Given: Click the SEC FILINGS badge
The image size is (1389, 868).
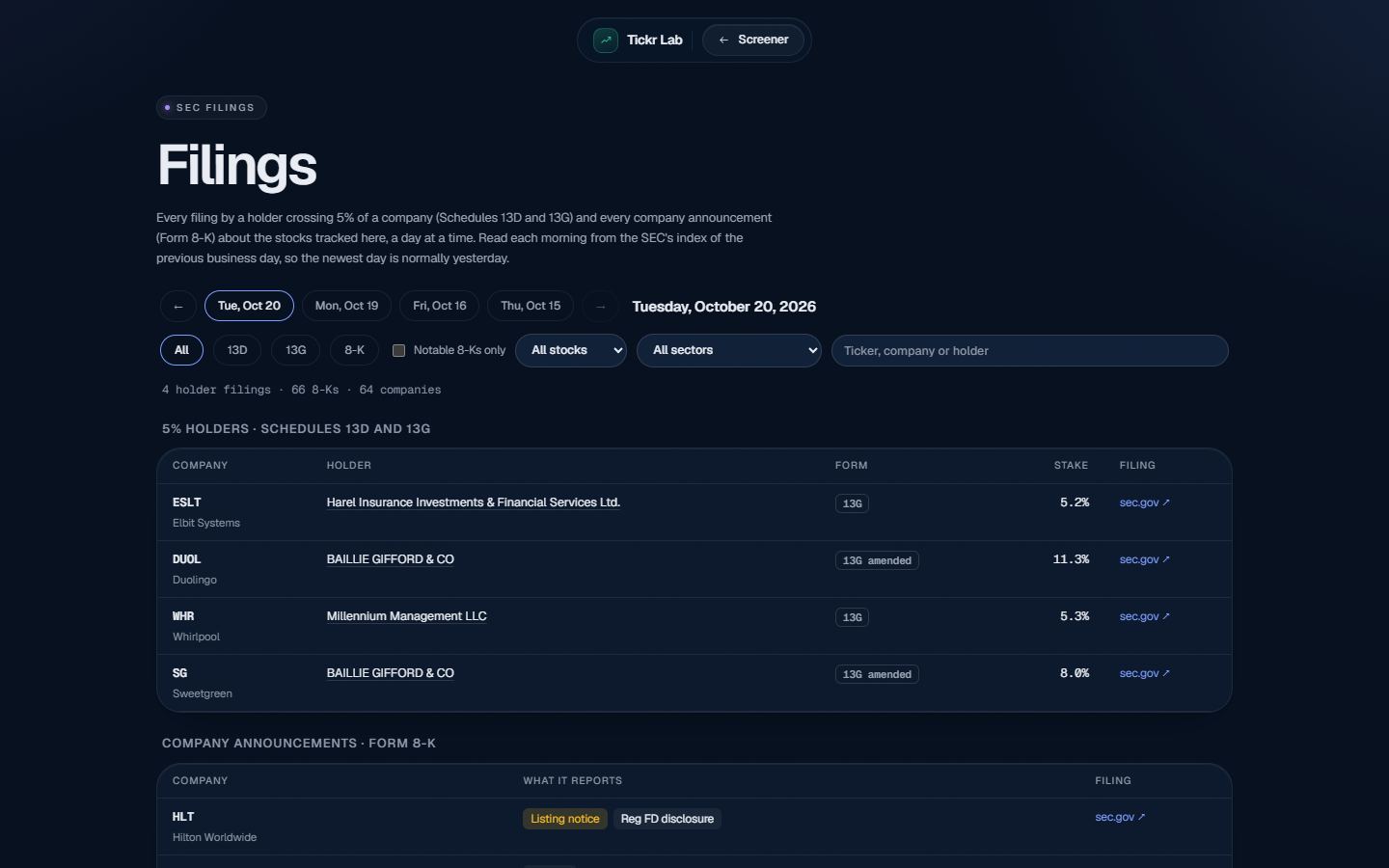Looking at the screenshot, I should coord(211,108).
